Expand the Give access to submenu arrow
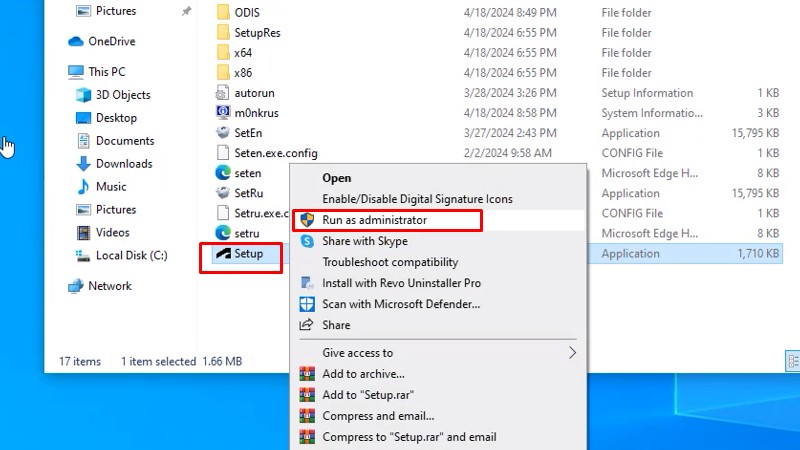The width and height of the screenshot is (800, 450). [x=572, y=353]
